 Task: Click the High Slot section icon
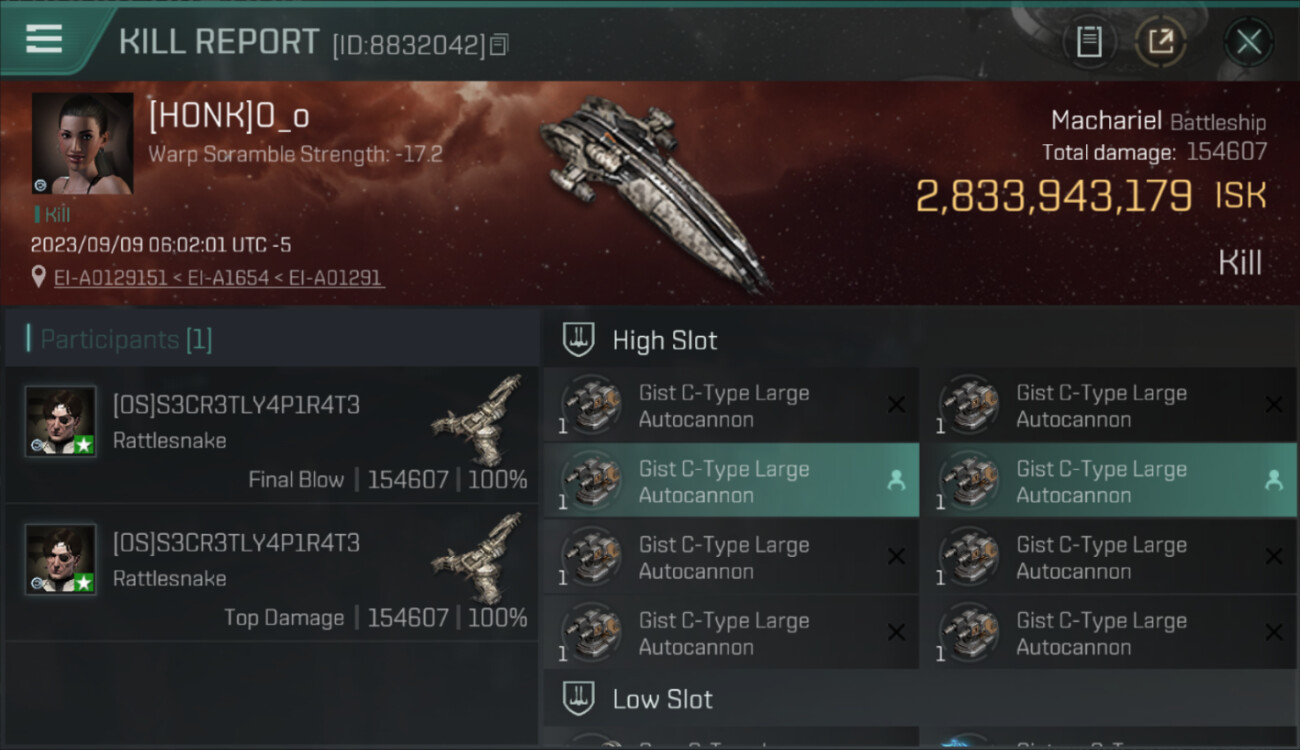point(579,340)
